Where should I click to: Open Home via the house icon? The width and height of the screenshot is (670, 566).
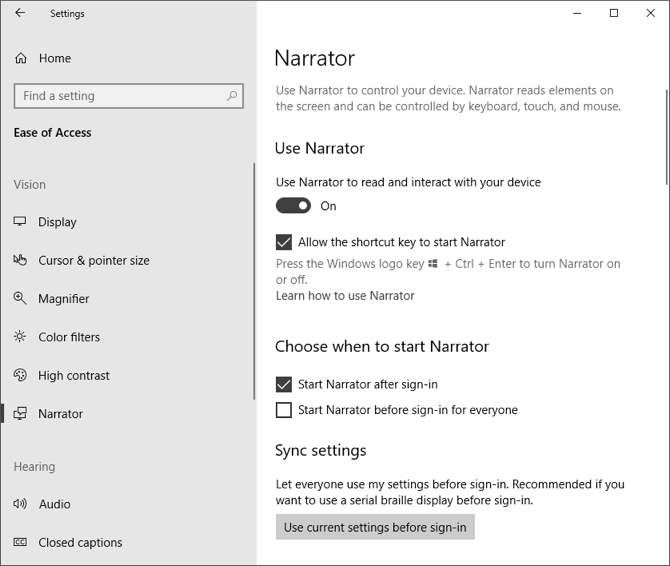pyautogui.click(x=21, y=58)
